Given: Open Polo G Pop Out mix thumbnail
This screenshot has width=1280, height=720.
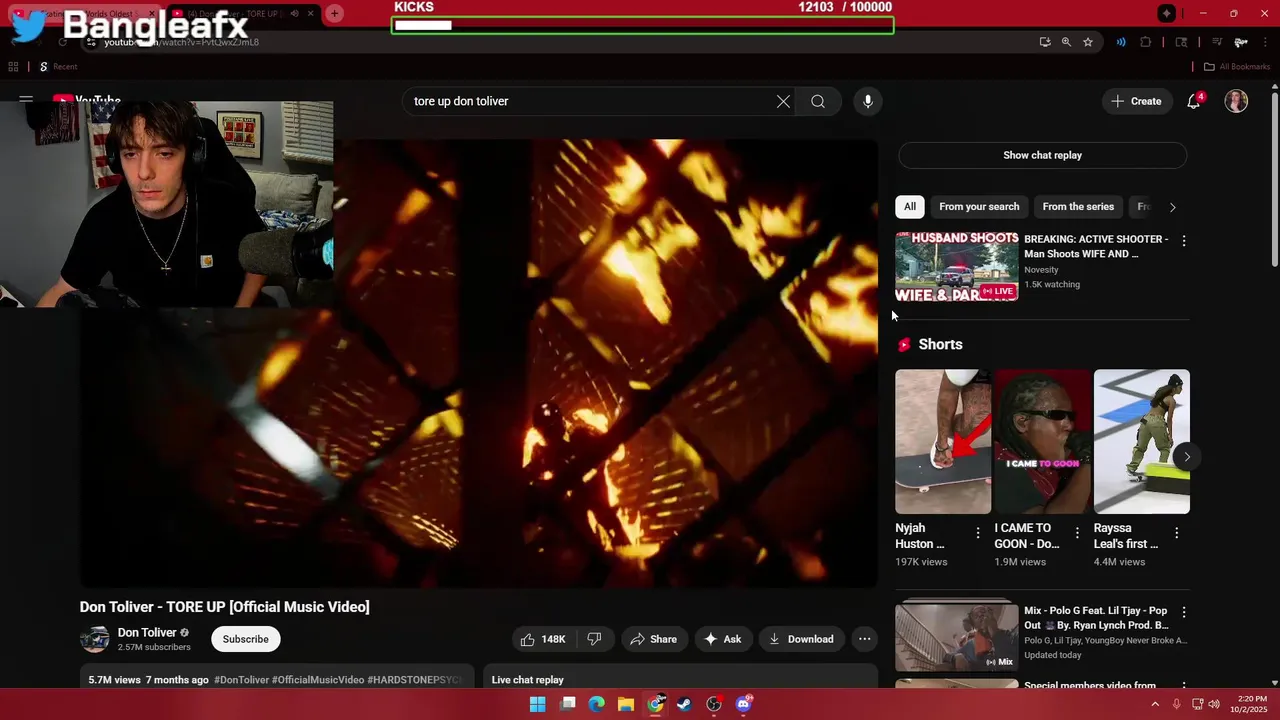Looking at the screenshot, I should click(957, 636).
